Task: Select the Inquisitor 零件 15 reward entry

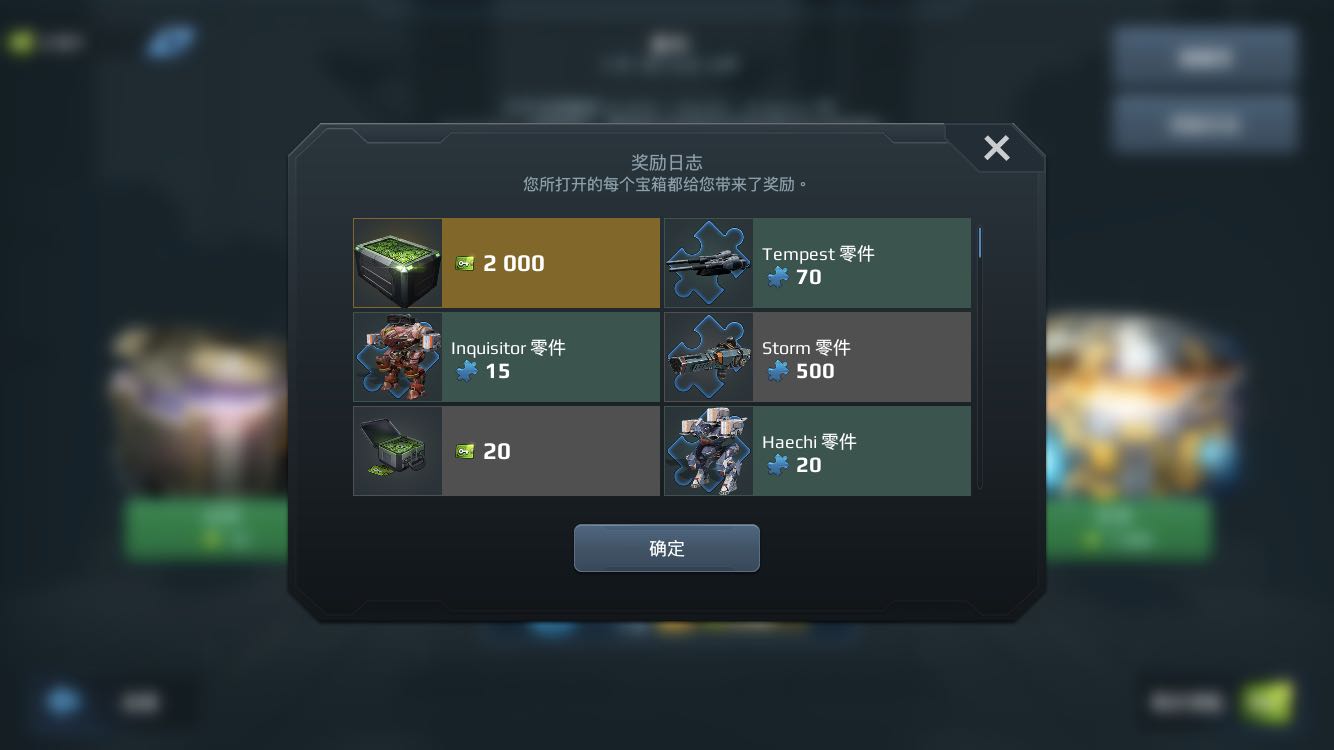Action: click(x=507, y=357)
